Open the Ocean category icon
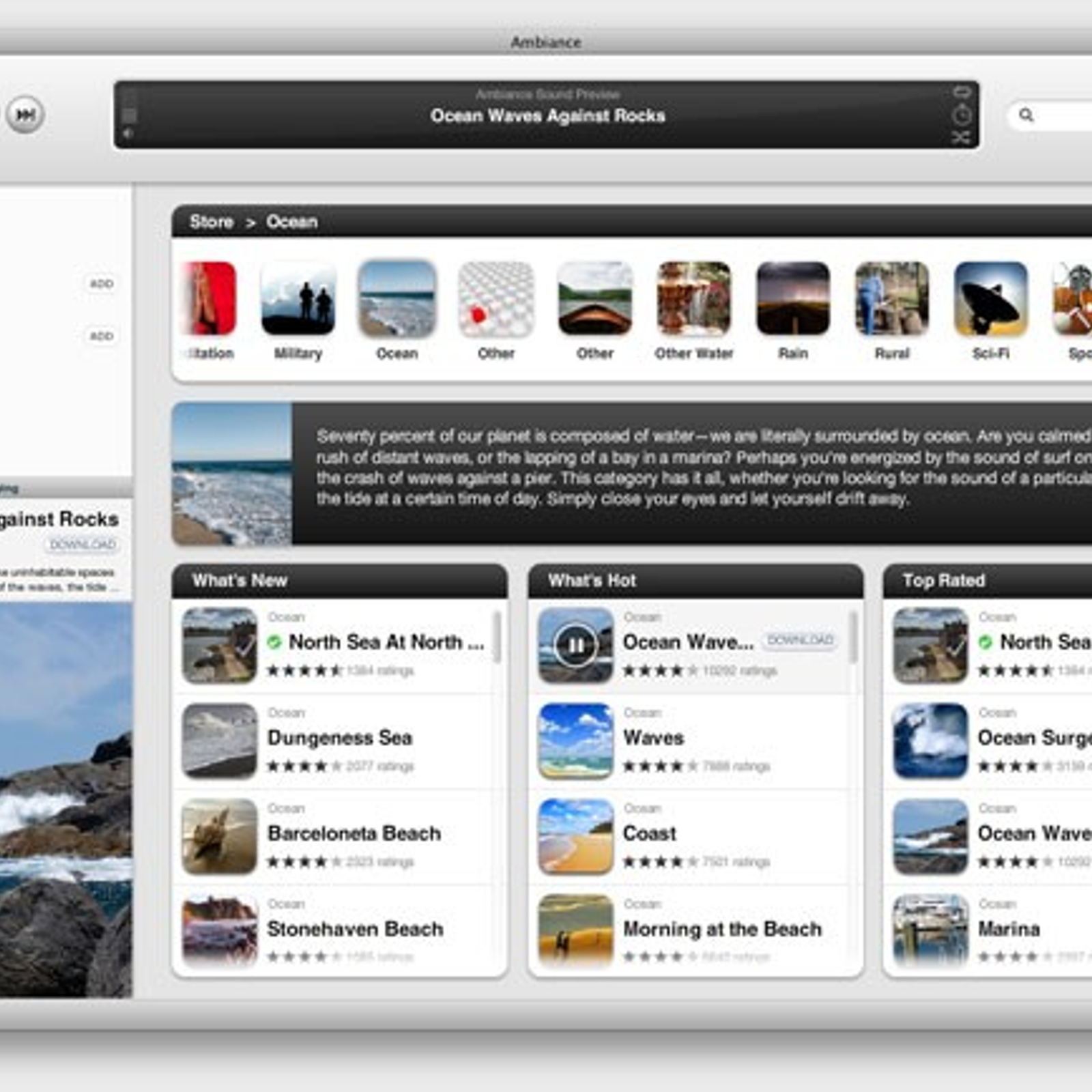 coord(397,299)
